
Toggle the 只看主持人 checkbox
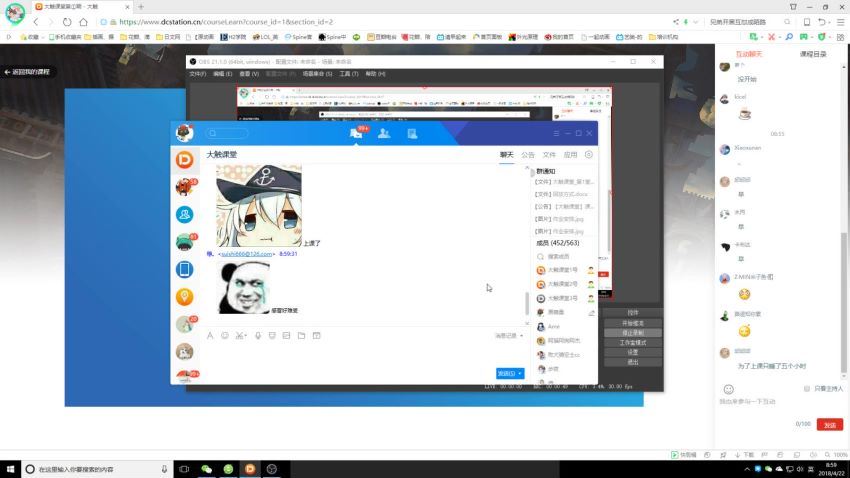tap(807, 389)
